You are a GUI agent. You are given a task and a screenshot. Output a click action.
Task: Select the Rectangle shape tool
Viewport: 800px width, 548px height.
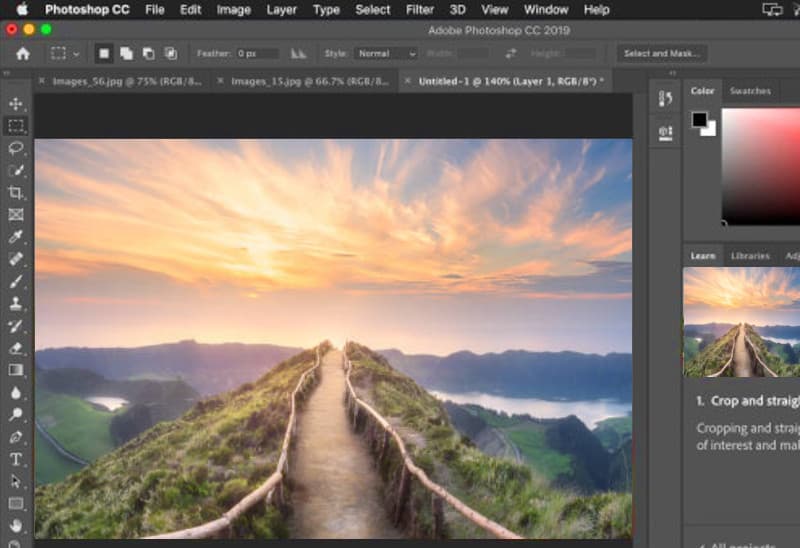click(x=16, y=504)
